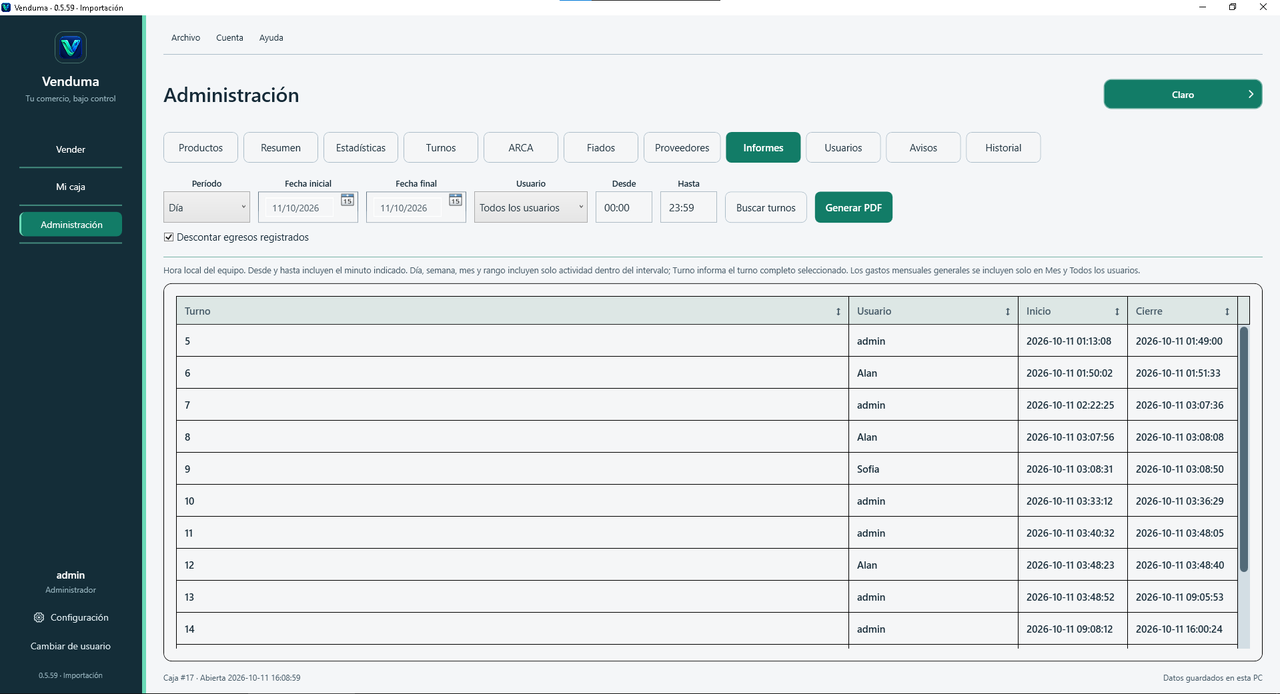
Task: Click the Venduma app icon in the title bar
Action: click(x=7, y=7)
